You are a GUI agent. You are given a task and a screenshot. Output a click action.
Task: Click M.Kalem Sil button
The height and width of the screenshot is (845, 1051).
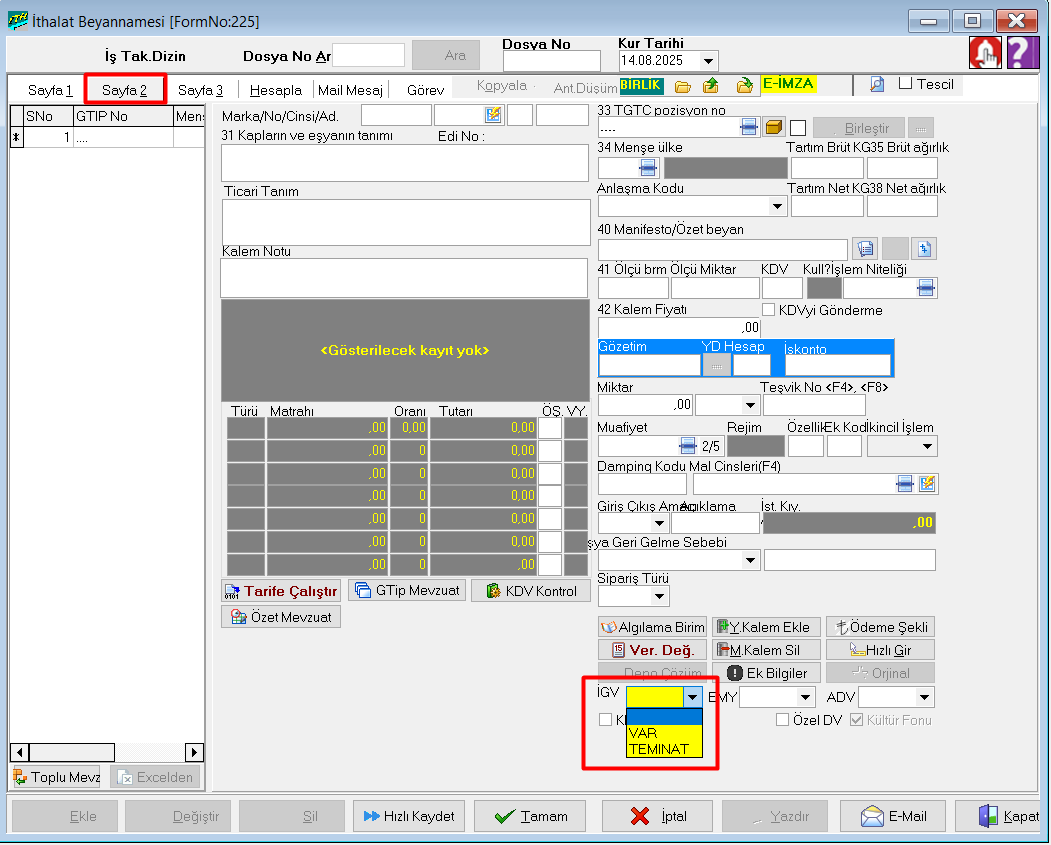(766, 650)
